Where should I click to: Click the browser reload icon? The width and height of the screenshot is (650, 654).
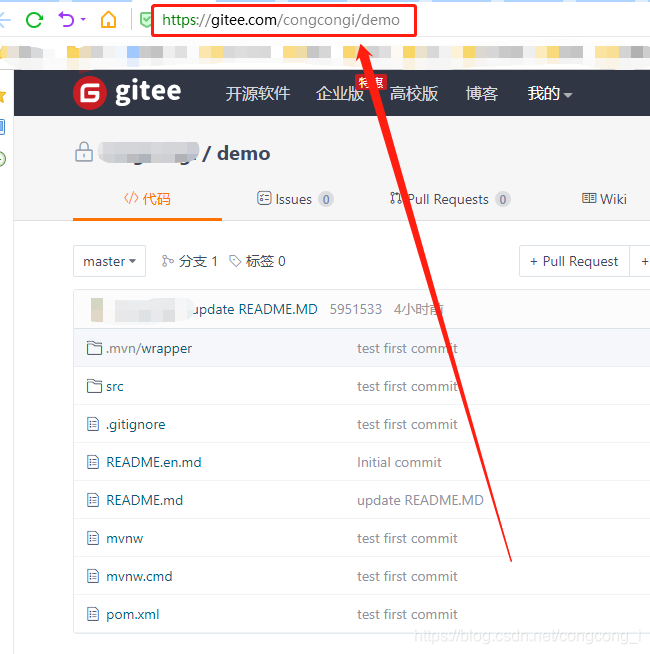tap(34, 20)
